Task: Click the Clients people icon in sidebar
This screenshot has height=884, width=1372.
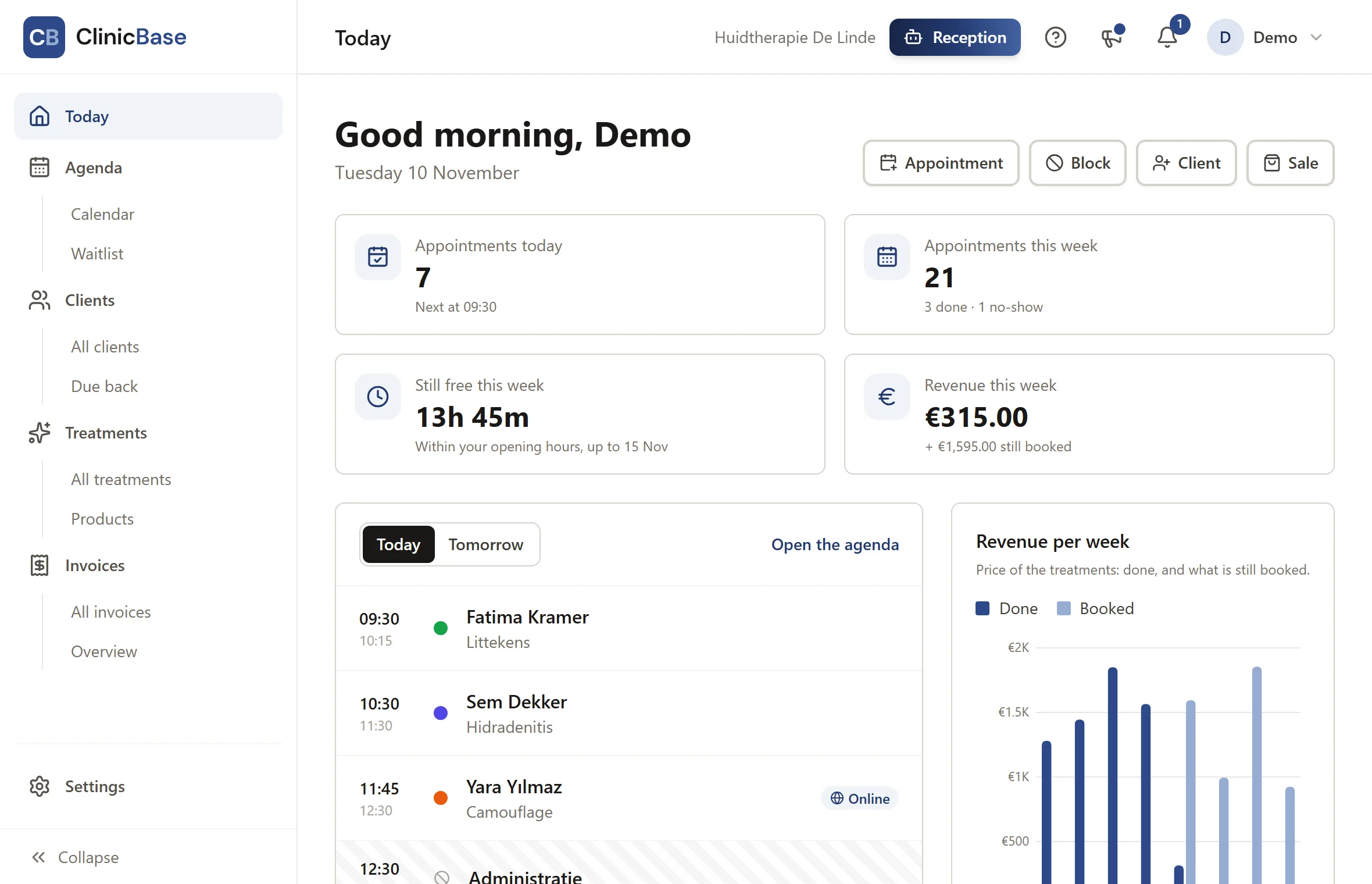Action: pos(40,300)
